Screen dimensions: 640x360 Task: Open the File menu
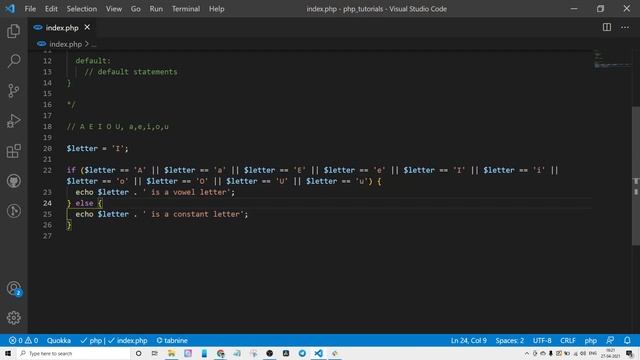pos(30,9)
